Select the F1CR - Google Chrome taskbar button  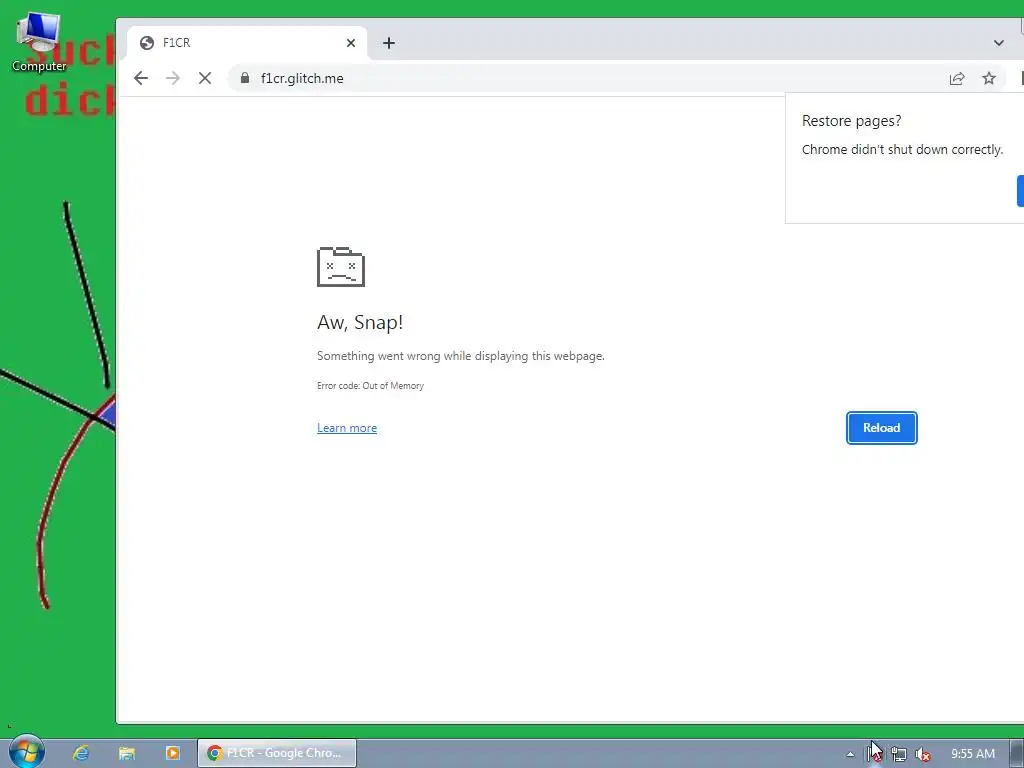click(277, 753)
